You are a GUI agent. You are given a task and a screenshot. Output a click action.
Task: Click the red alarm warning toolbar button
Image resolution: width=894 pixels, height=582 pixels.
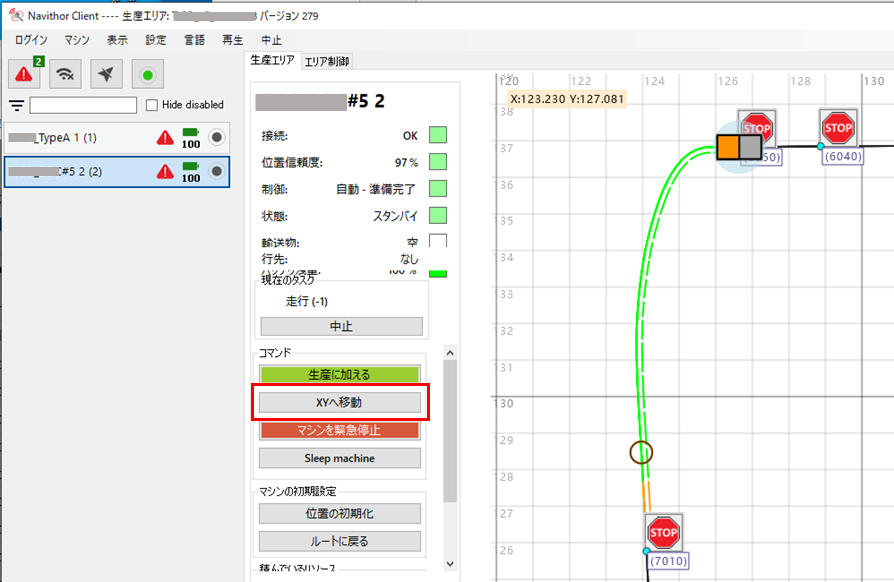[x=24, y=74]
